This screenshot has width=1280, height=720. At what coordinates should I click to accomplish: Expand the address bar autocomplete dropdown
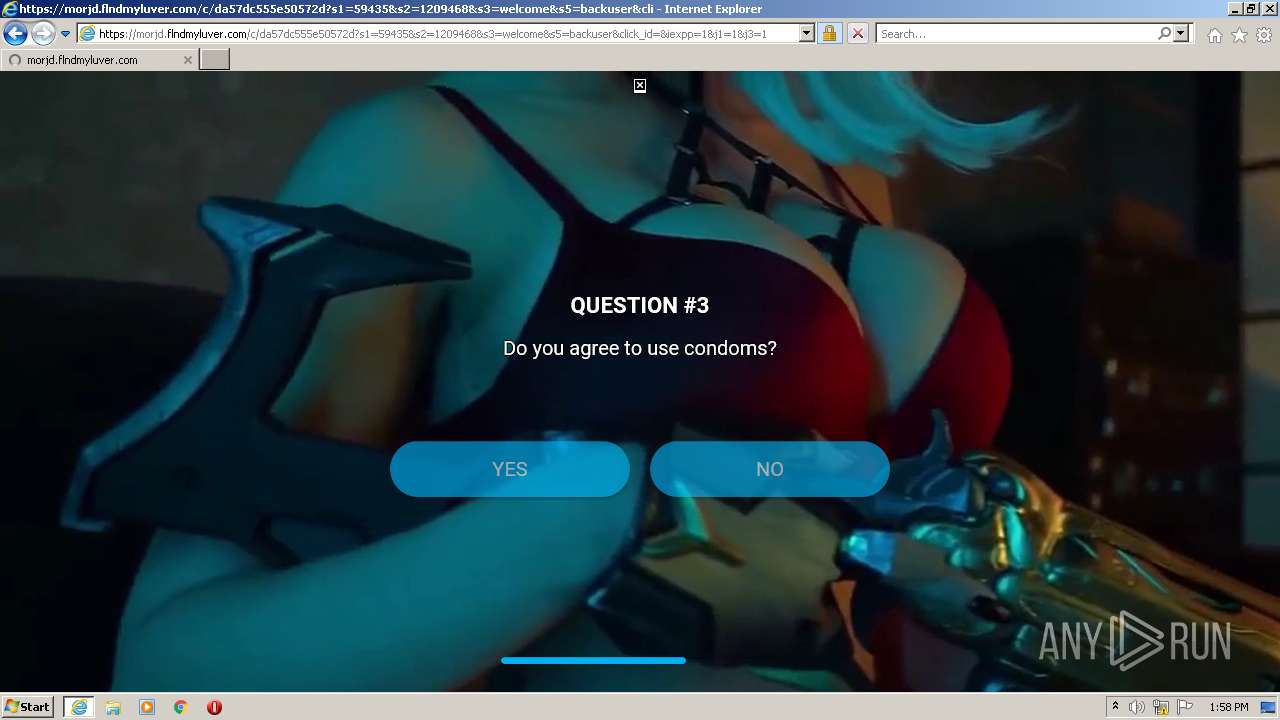point(807,34)
